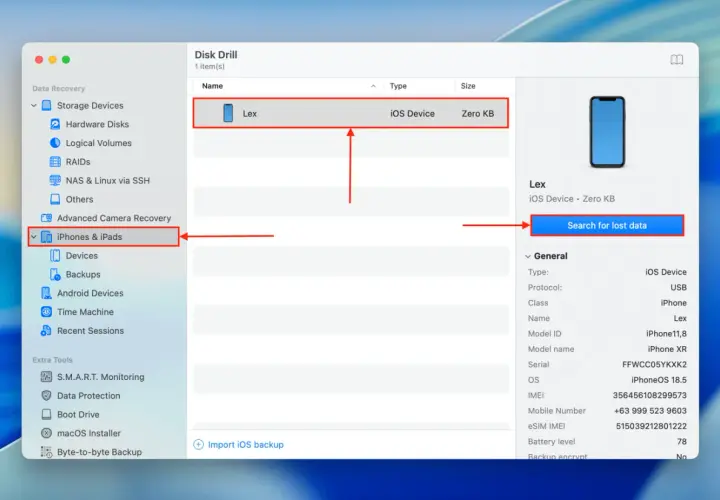Select Logical Volumes in the sidebar
The width and height of the screenshot is (720, 500).
pos(98,143)
